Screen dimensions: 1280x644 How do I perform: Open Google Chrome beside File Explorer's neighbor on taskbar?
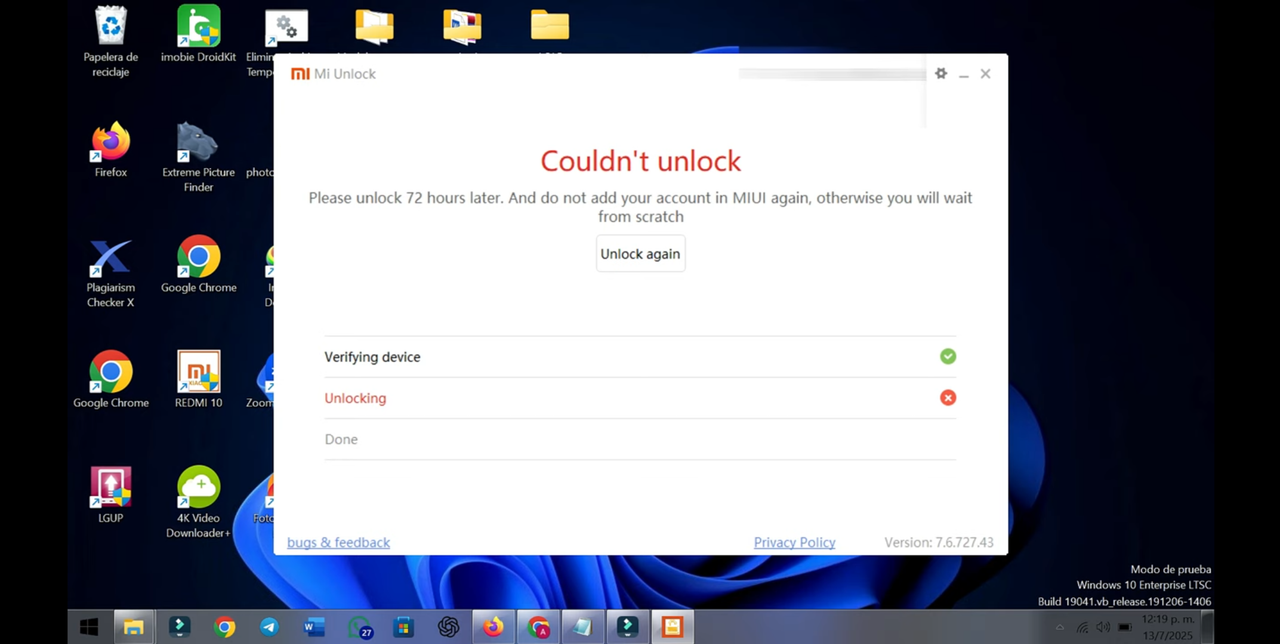tap(224, 627)
